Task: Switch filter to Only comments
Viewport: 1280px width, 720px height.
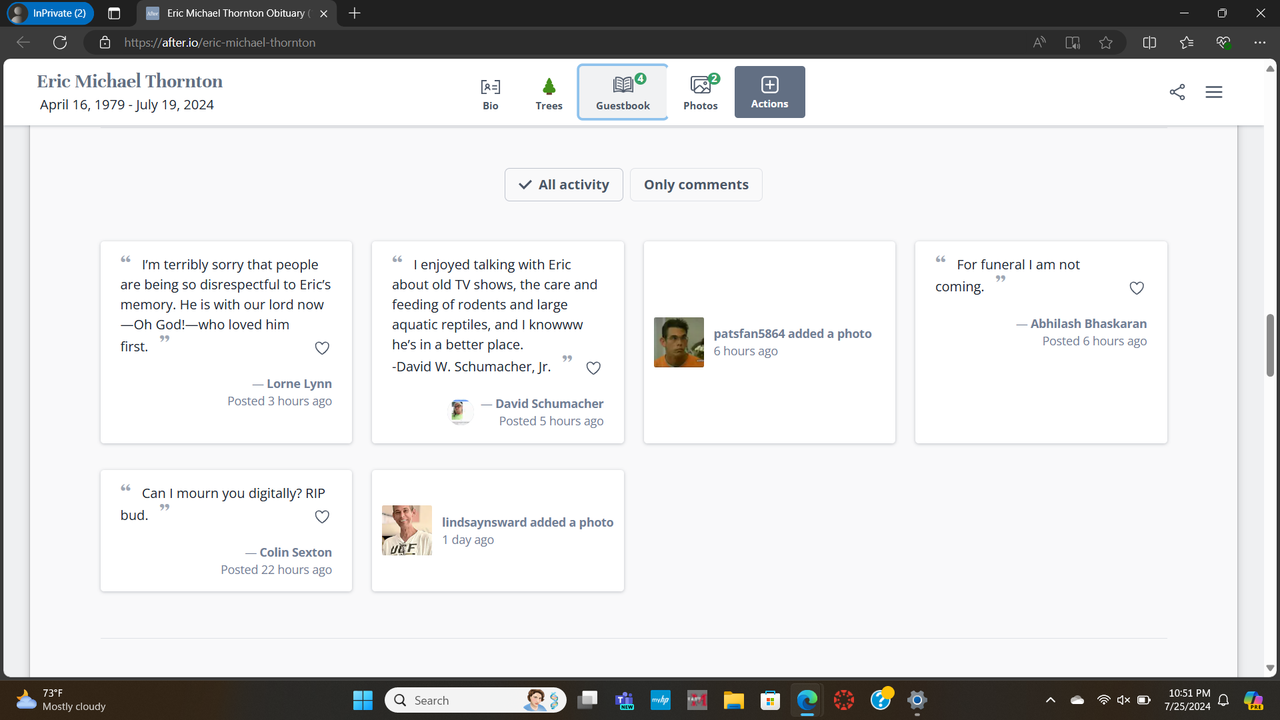Action: (696, 184)
